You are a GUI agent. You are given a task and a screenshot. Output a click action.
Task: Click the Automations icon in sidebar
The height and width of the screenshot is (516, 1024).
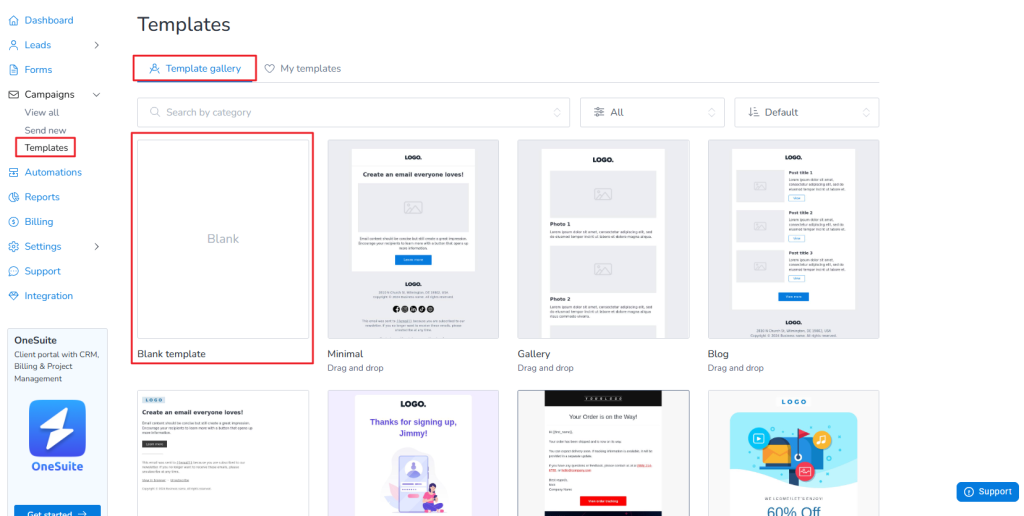[13, 172]
